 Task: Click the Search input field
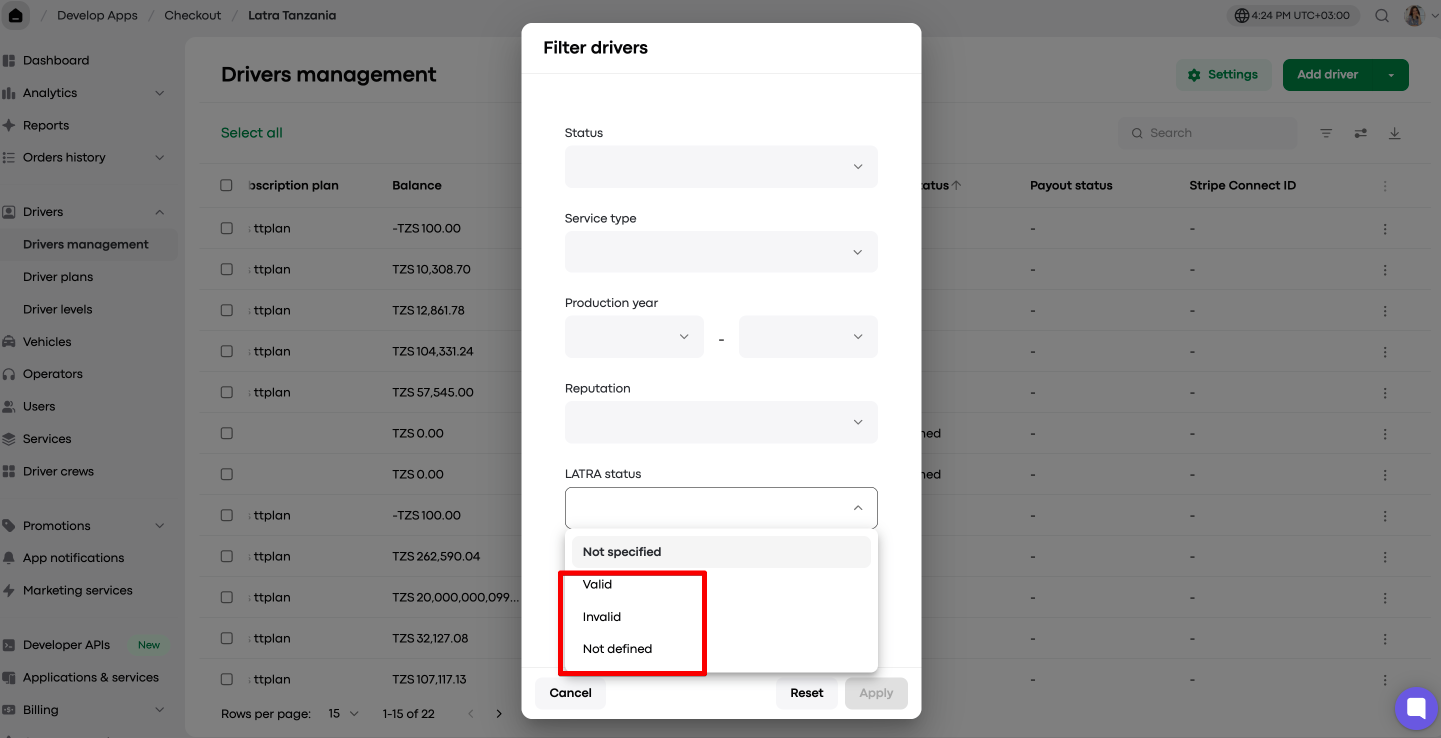1208,133
